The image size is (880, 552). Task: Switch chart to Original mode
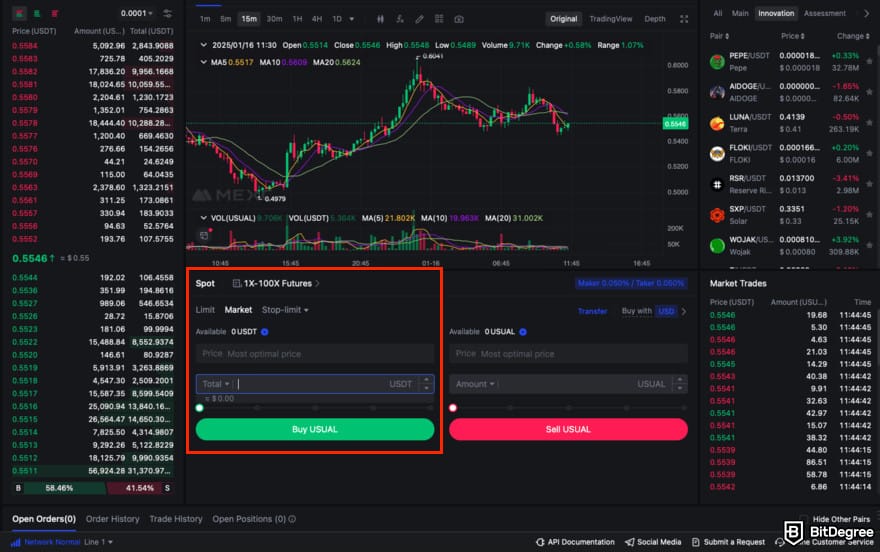(x=563, y=19)
